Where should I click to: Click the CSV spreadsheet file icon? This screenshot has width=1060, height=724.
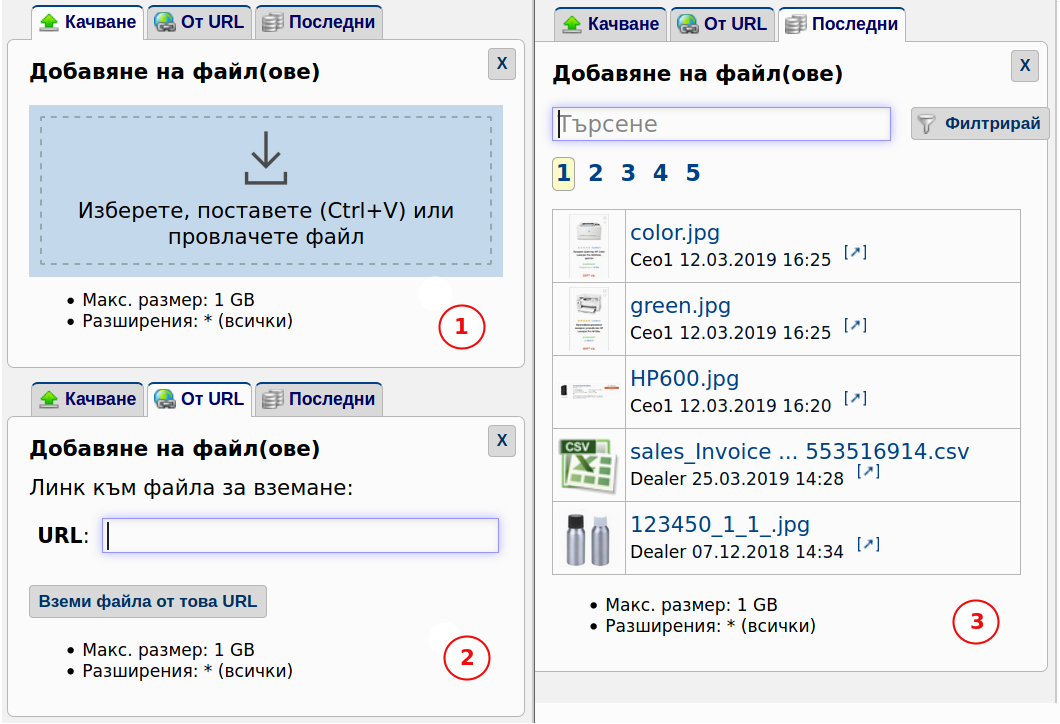[x=587, y=465]
